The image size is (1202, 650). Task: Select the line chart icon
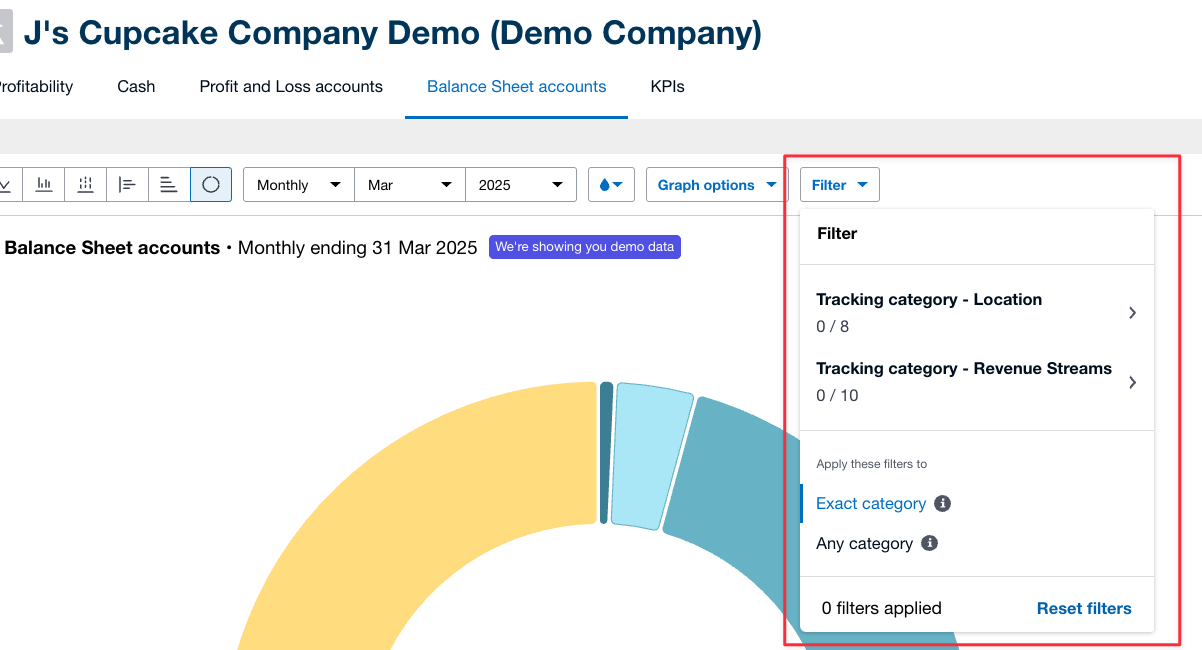click(x=5, y=184)
